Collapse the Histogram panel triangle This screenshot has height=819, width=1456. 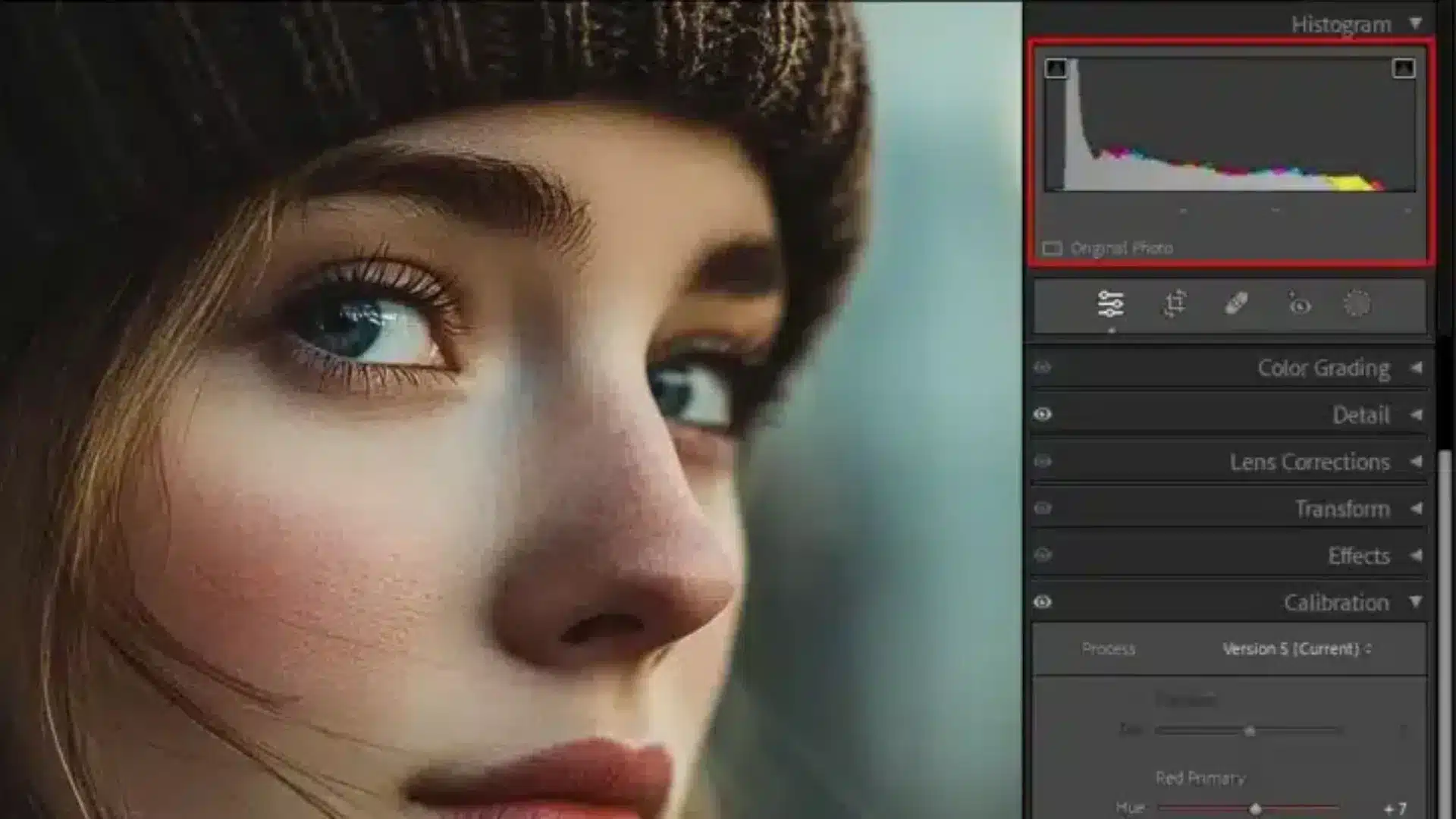(x=1416, y=24)
